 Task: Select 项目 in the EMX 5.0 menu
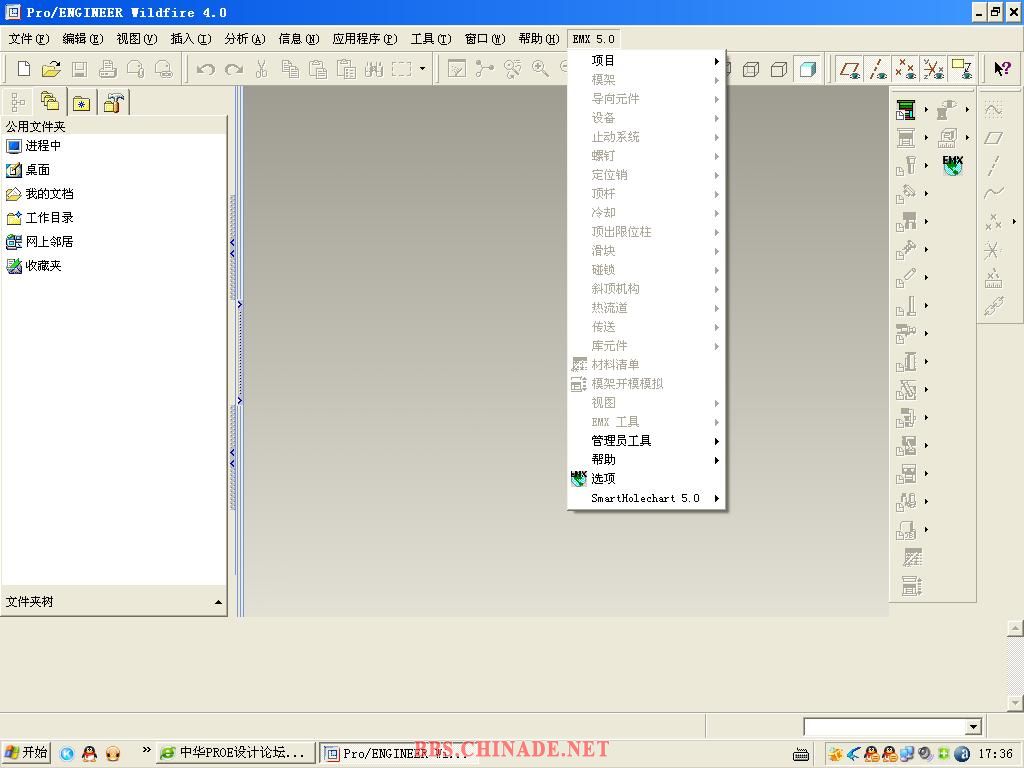[647, 61]
